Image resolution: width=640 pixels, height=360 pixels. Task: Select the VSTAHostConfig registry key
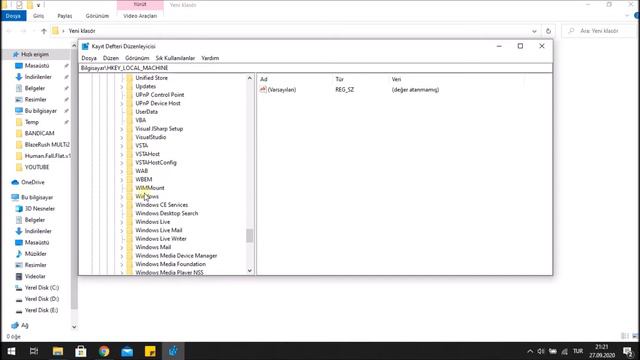click(x=156, y=162)
